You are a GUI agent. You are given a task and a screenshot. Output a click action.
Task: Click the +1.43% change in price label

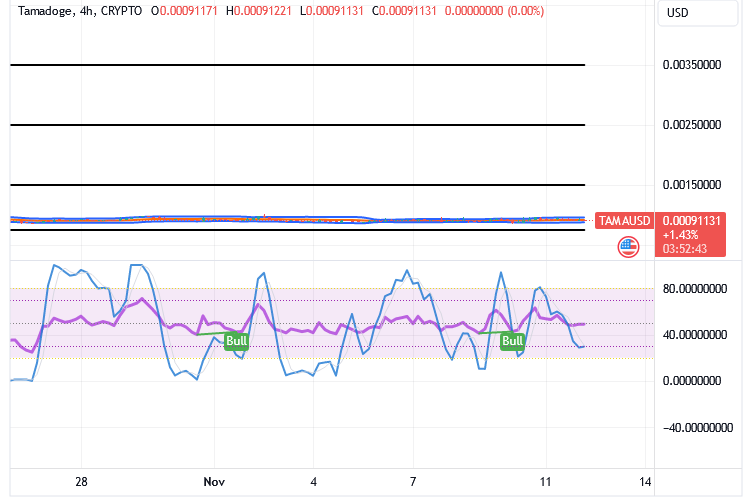pyautogui.click(x=681, y=235)
